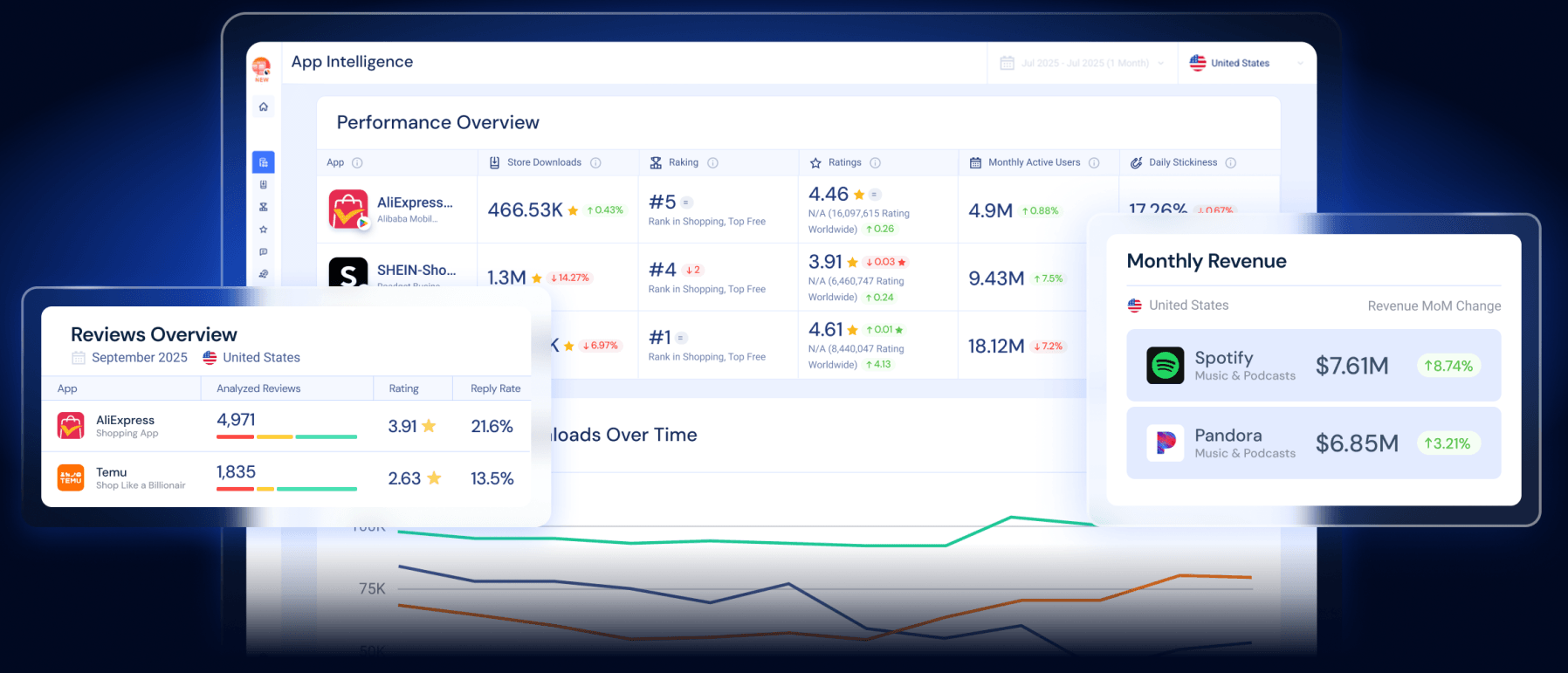The width and height of the screenshot is (1568, 673).
Task: Click the 4.9M monthly active users value
Action: coord(990,210)
